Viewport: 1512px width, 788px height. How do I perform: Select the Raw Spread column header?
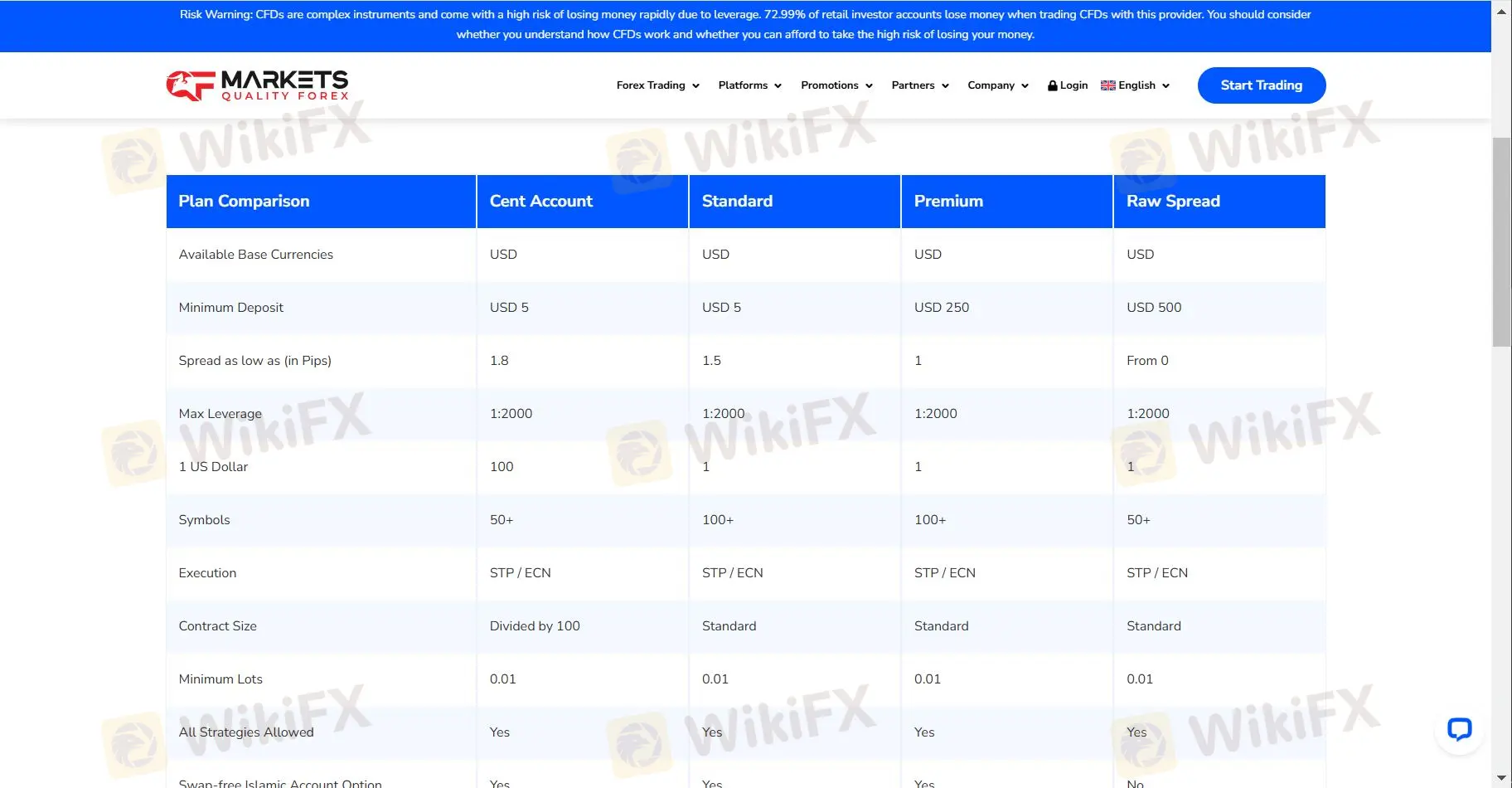(1173, 202)
